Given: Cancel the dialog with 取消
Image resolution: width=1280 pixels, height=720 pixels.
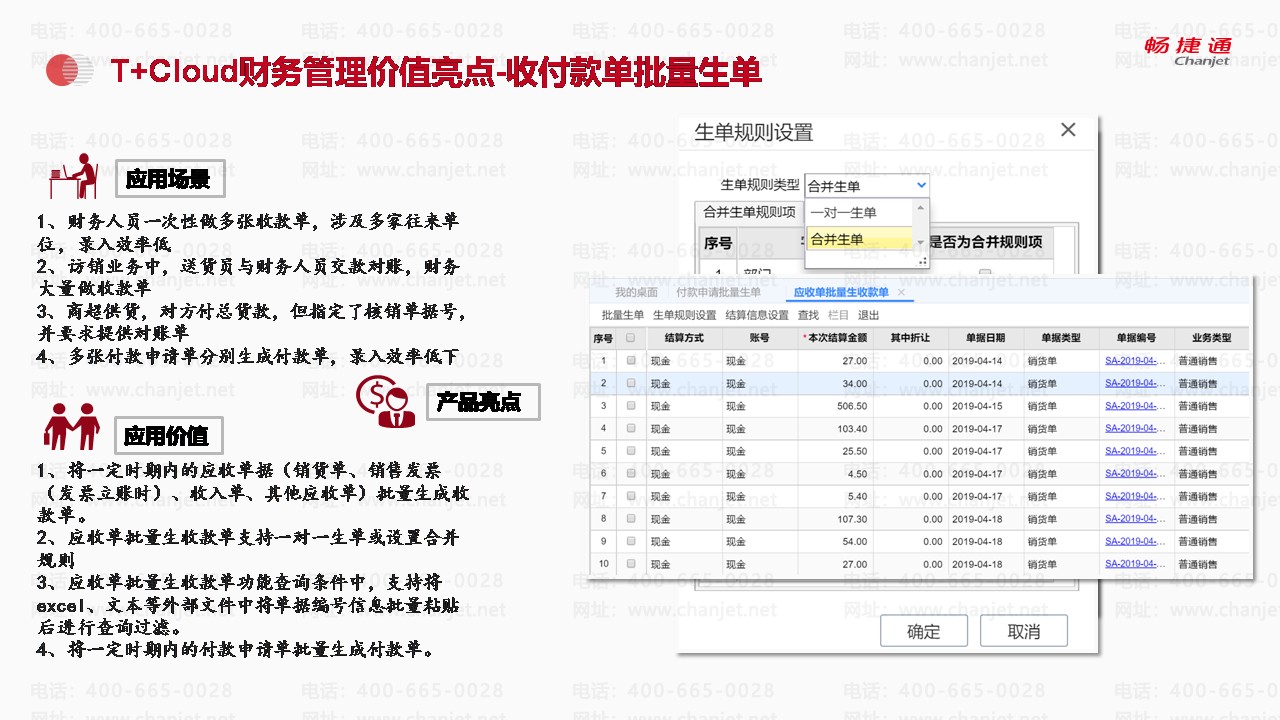Looking at the screenshot, I should (1024, 631).
